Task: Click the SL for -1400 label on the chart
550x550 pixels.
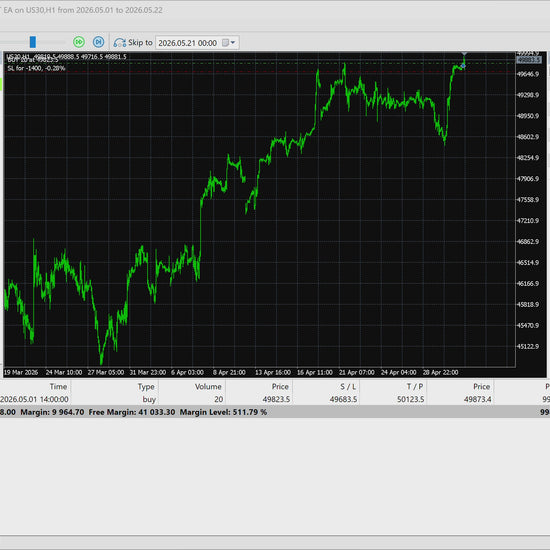Action: coord(36,68)
